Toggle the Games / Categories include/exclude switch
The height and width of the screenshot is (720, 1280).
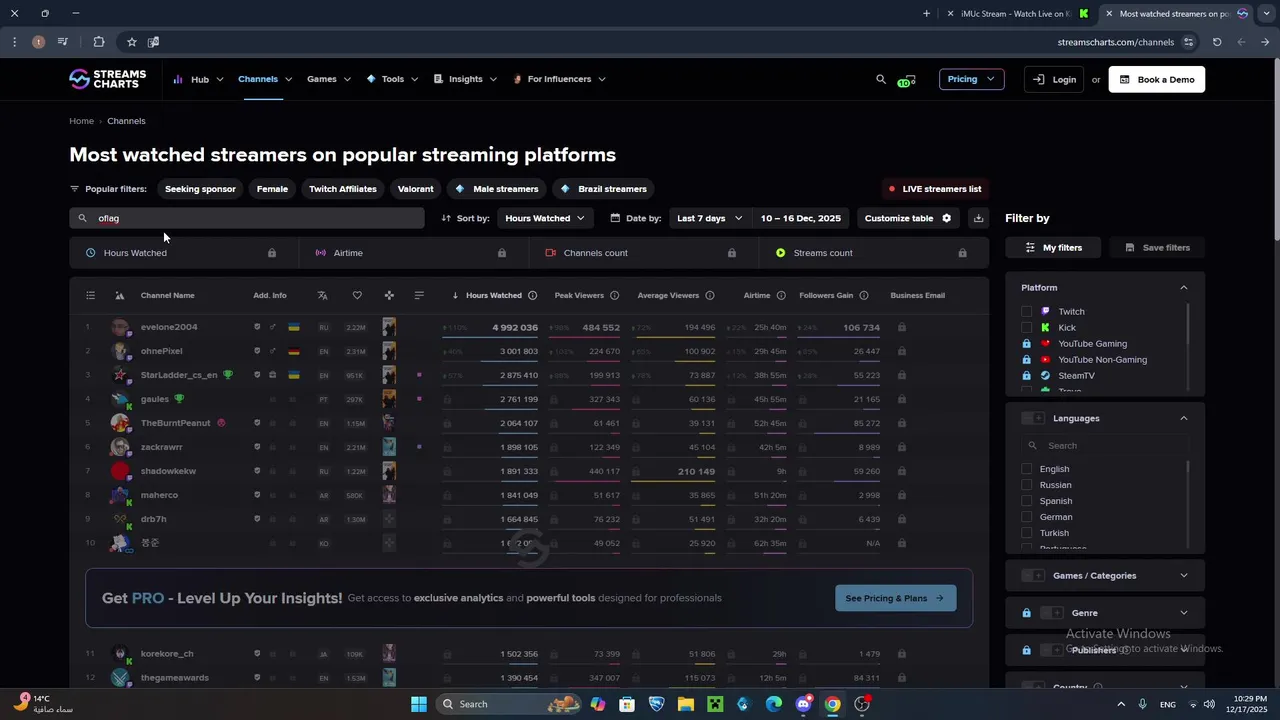click(x=1033, y=576)
